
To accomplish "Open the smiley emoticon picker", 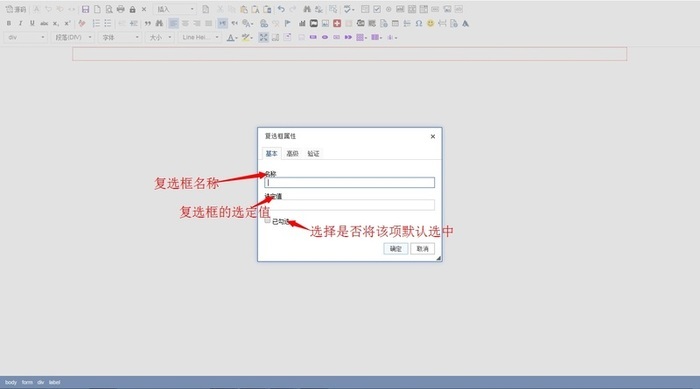I will click(x=430, y=23).
